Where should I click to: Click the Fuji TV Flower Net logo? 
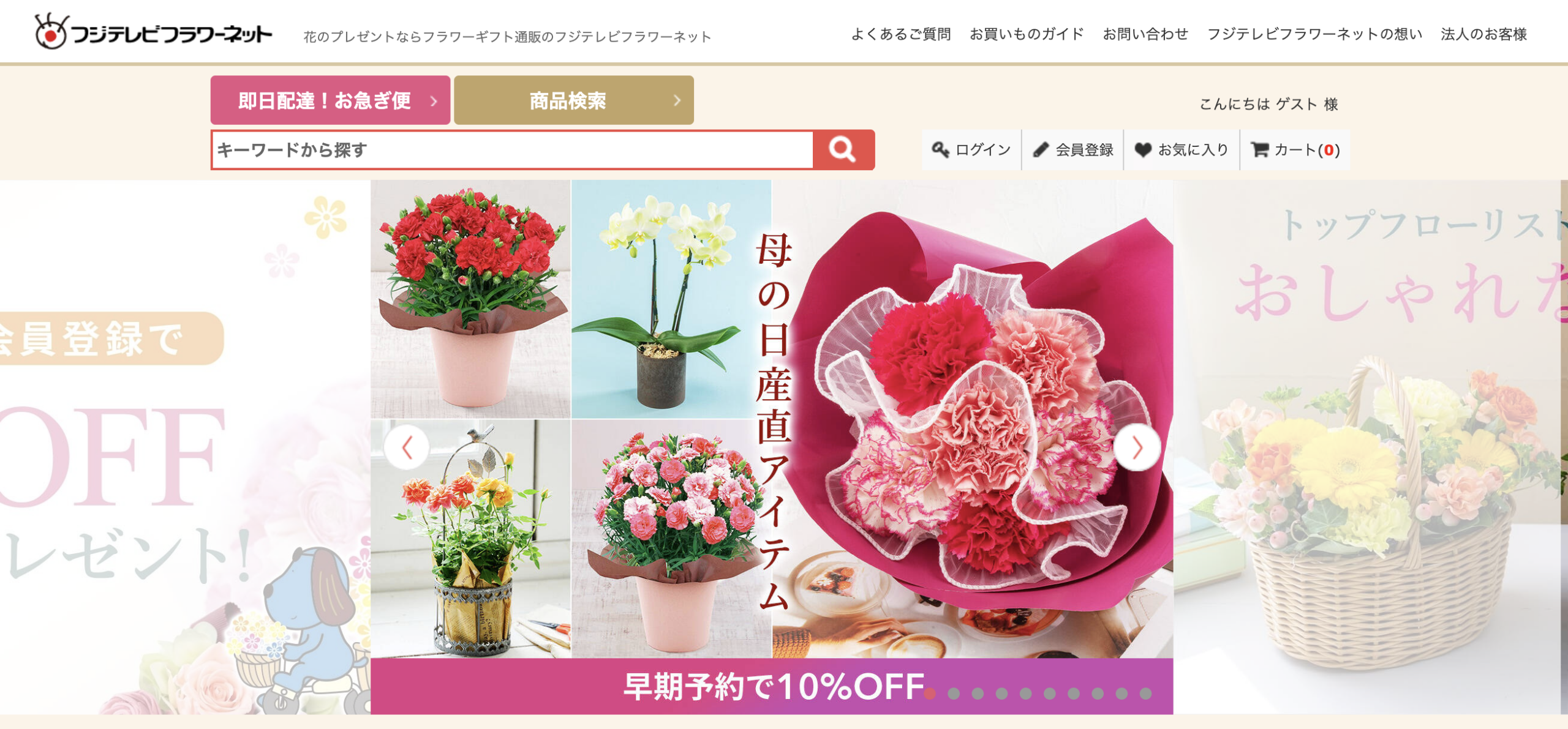(x=153, y=32)
